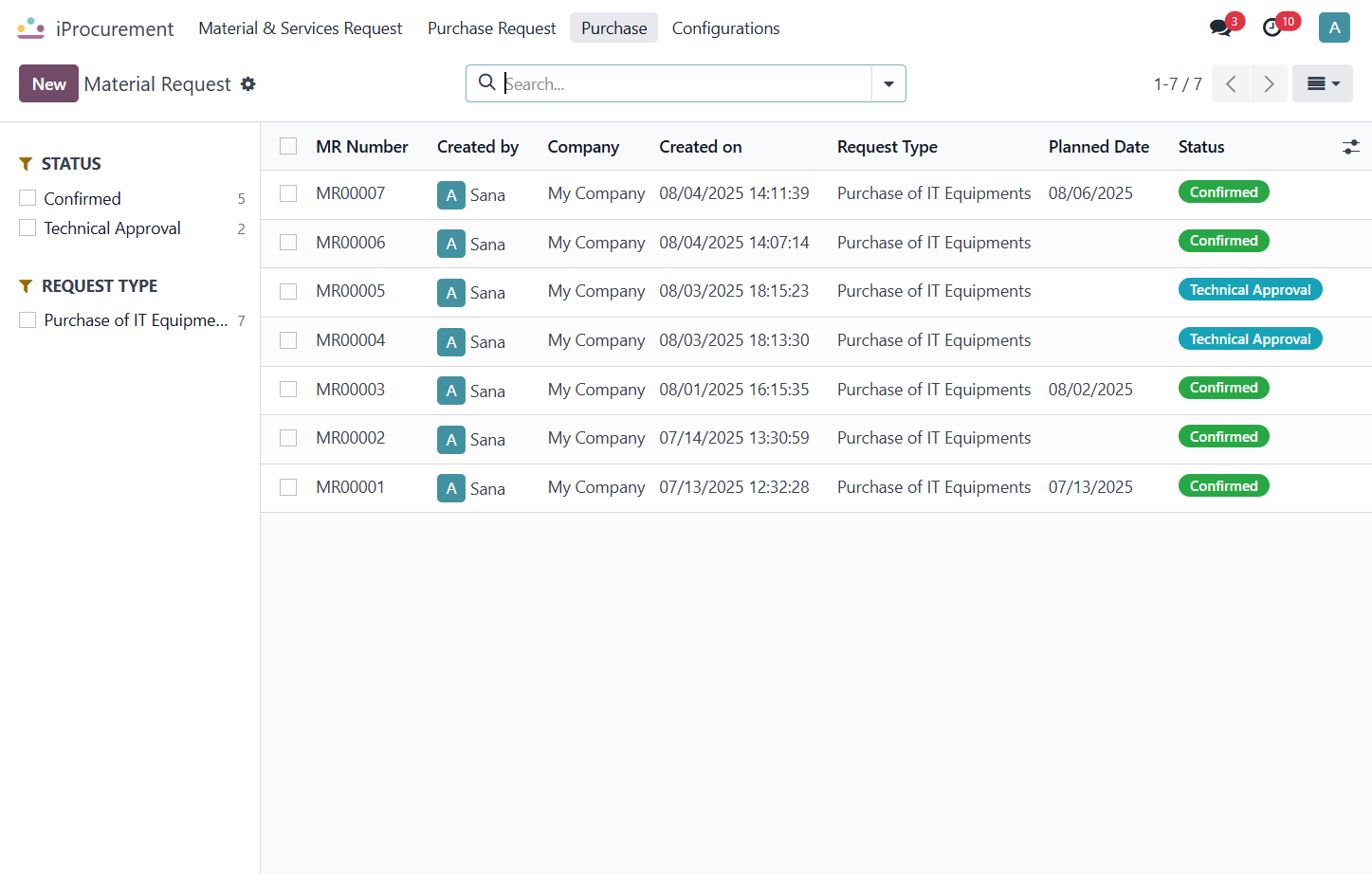The image size is (1372, 874).
Task: Click the Material Request gear settings icon
Action: point(248,84)
